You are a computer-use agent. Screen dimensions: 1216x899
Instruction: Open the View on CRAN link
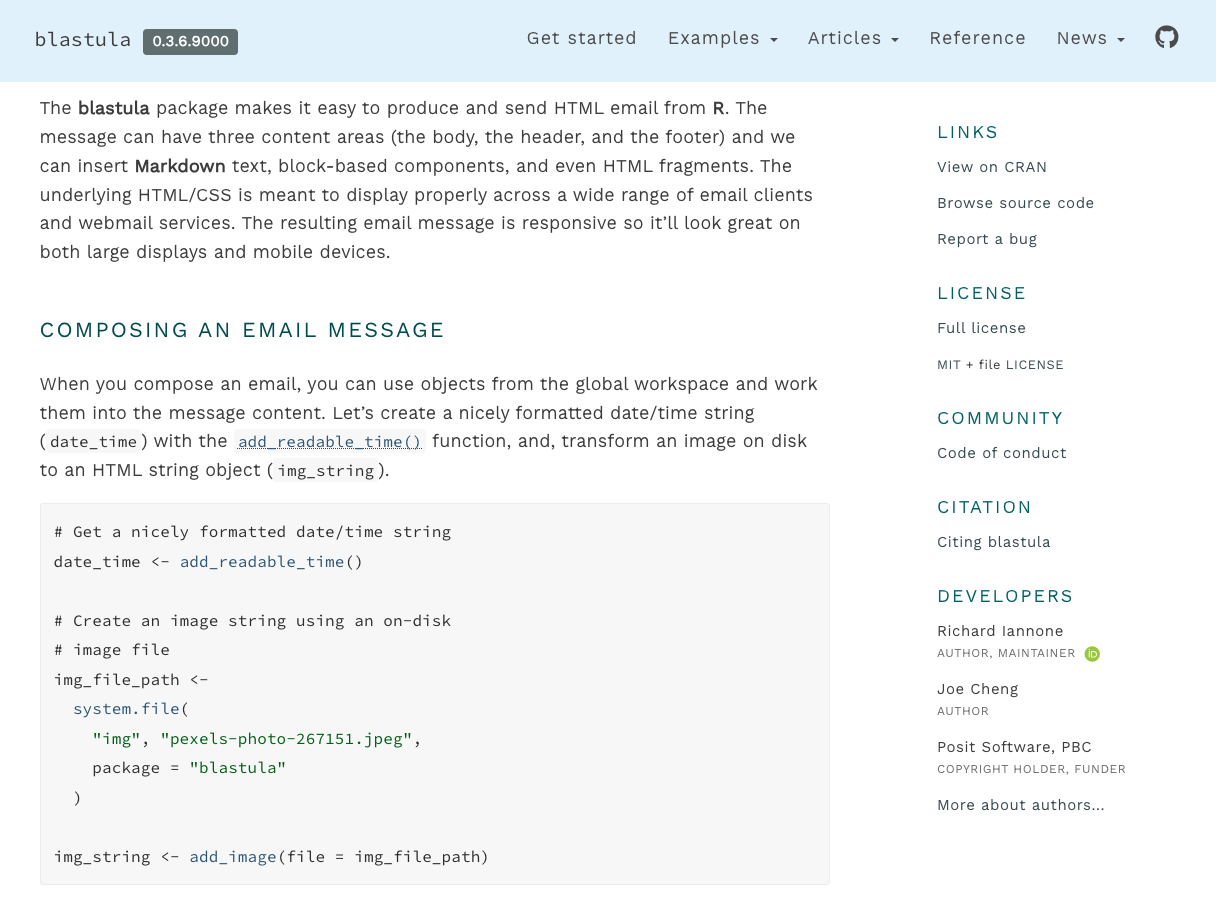click(x=991, y=167)
